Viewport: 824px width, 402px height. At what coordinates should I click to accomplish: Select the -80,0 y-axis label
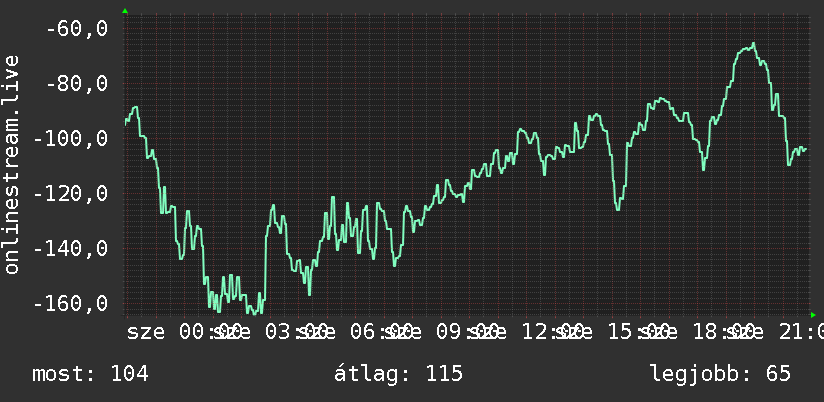pyautogui.click(x=77, y=84)
